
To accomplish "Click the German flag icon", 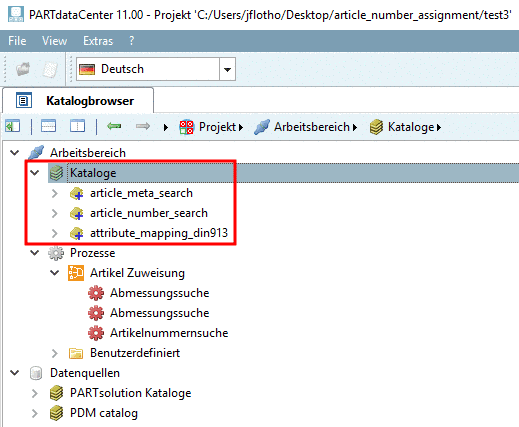I will (87, 69).
